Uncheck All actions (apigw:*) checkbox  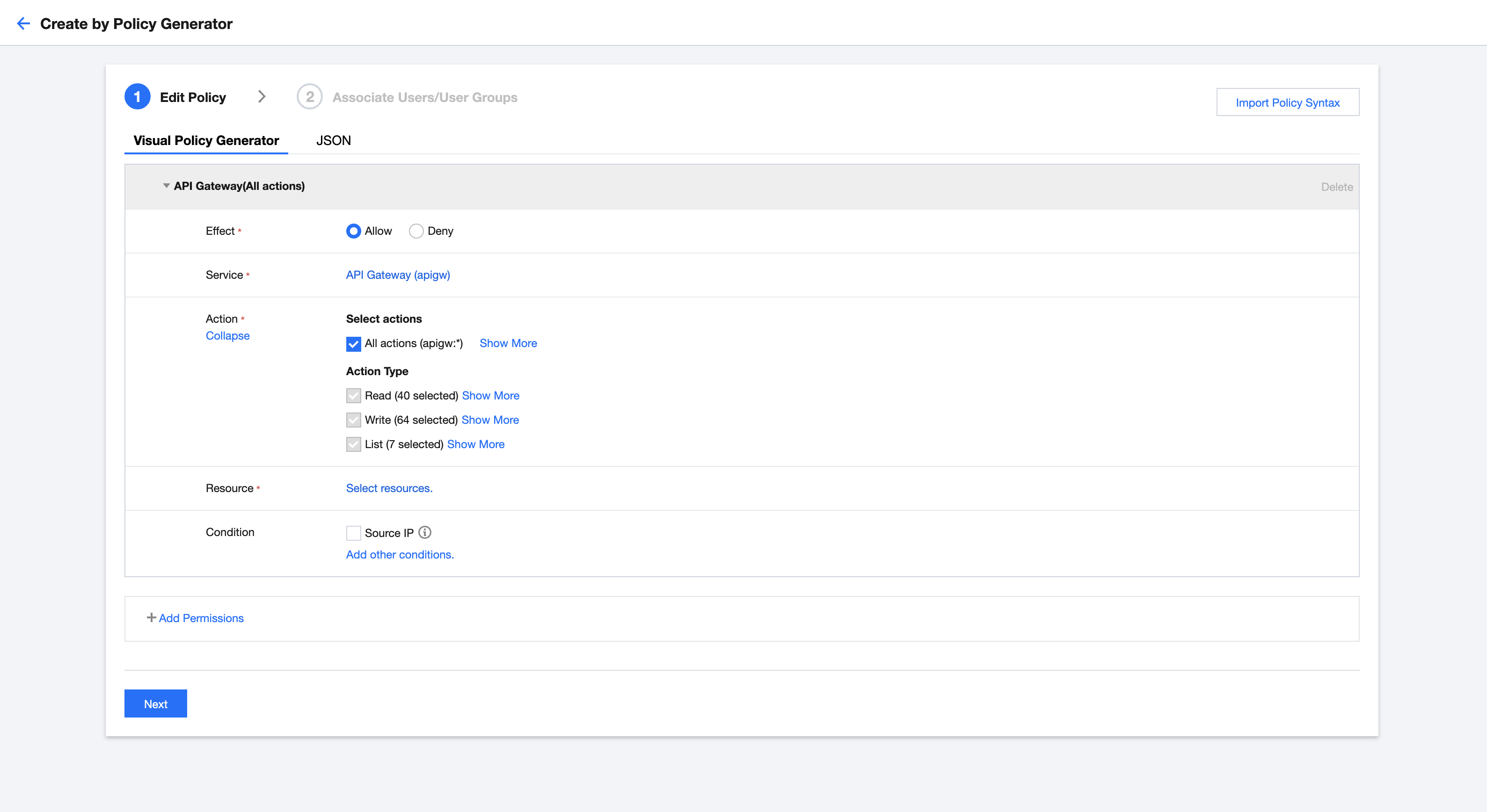[353, 344]
